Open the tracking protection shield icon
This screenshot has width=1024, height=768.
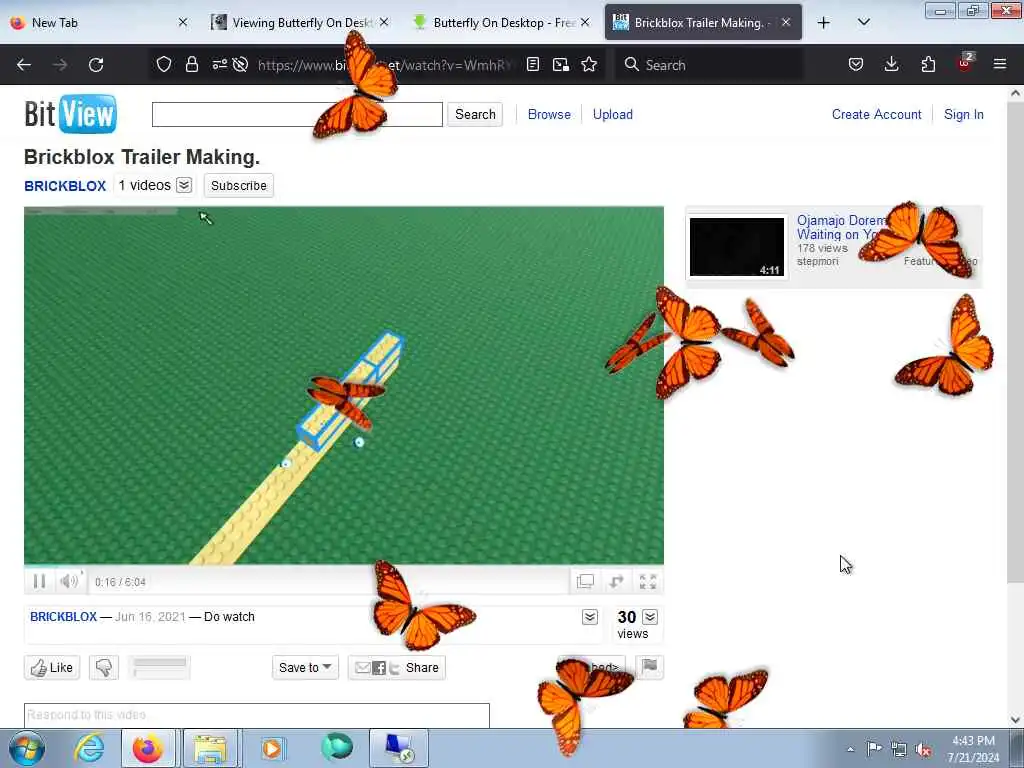(164, 64)
